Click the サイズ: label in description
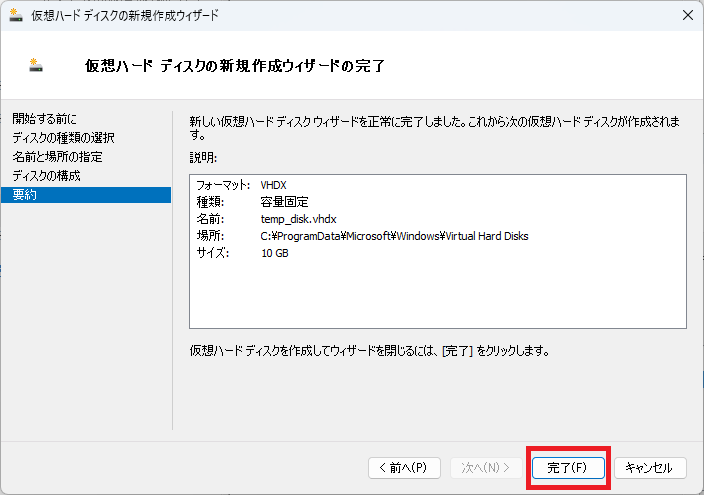This screenshot has height=495, width=704. pos(213,253)
